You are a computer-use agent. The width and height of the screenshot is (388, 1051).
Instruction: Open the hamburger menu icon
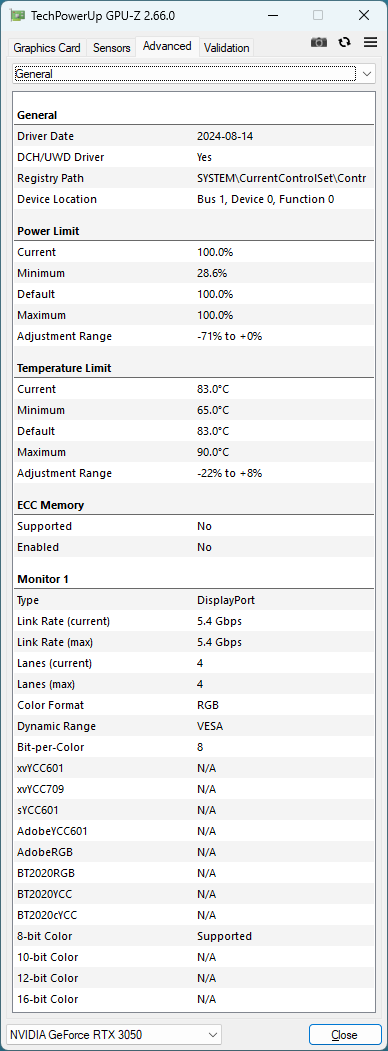point(370,42)
